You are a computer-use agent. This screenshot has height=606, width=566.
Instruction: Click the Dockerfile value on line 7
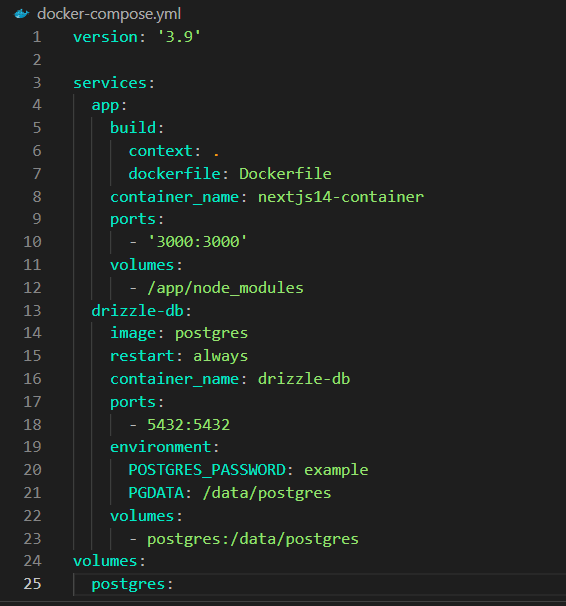pos(285,174)
